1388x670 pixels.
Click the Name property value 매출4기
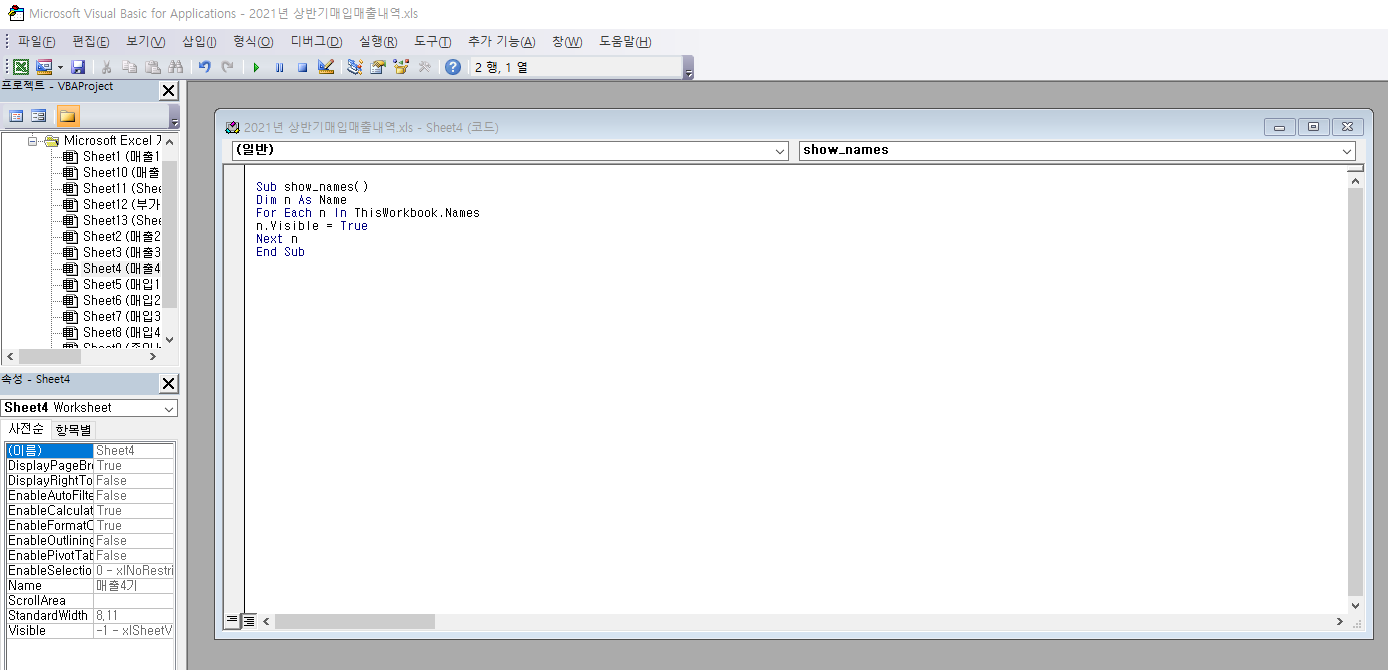tap(134, 585)
